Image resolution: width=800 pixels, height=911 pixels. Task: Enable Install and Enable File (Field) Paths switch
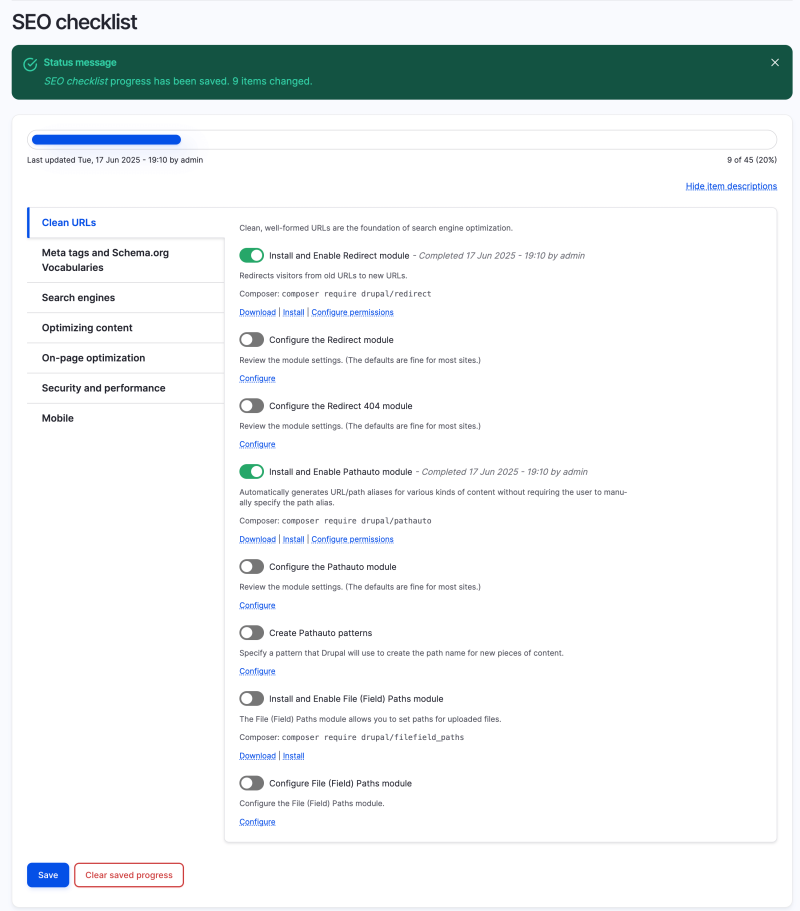tap(252, 698)
